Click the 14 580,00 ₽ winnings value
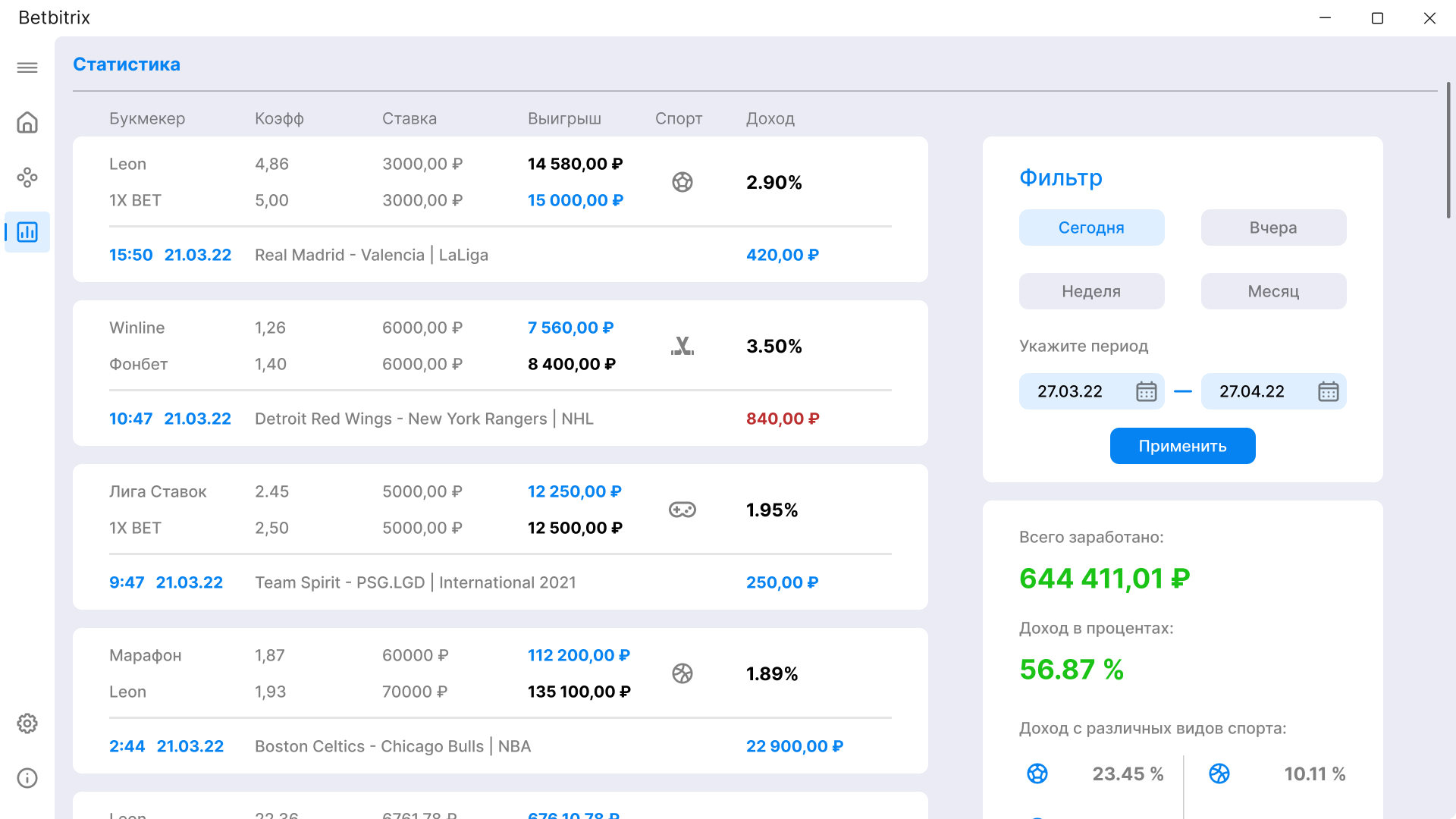The image size is (1456, 819). click(576, 164)
